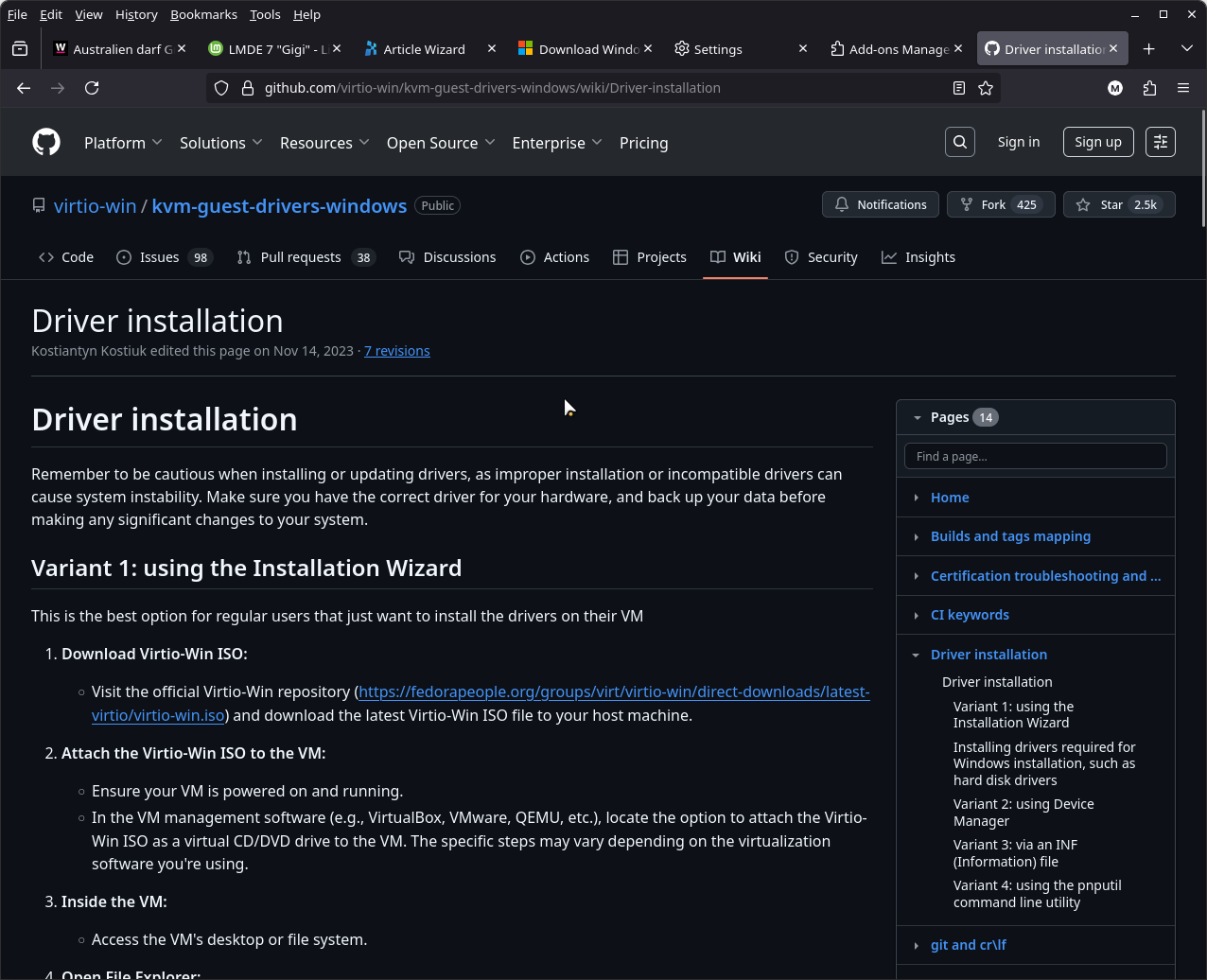Click the GitHub logo icon

tap(46, 142)
